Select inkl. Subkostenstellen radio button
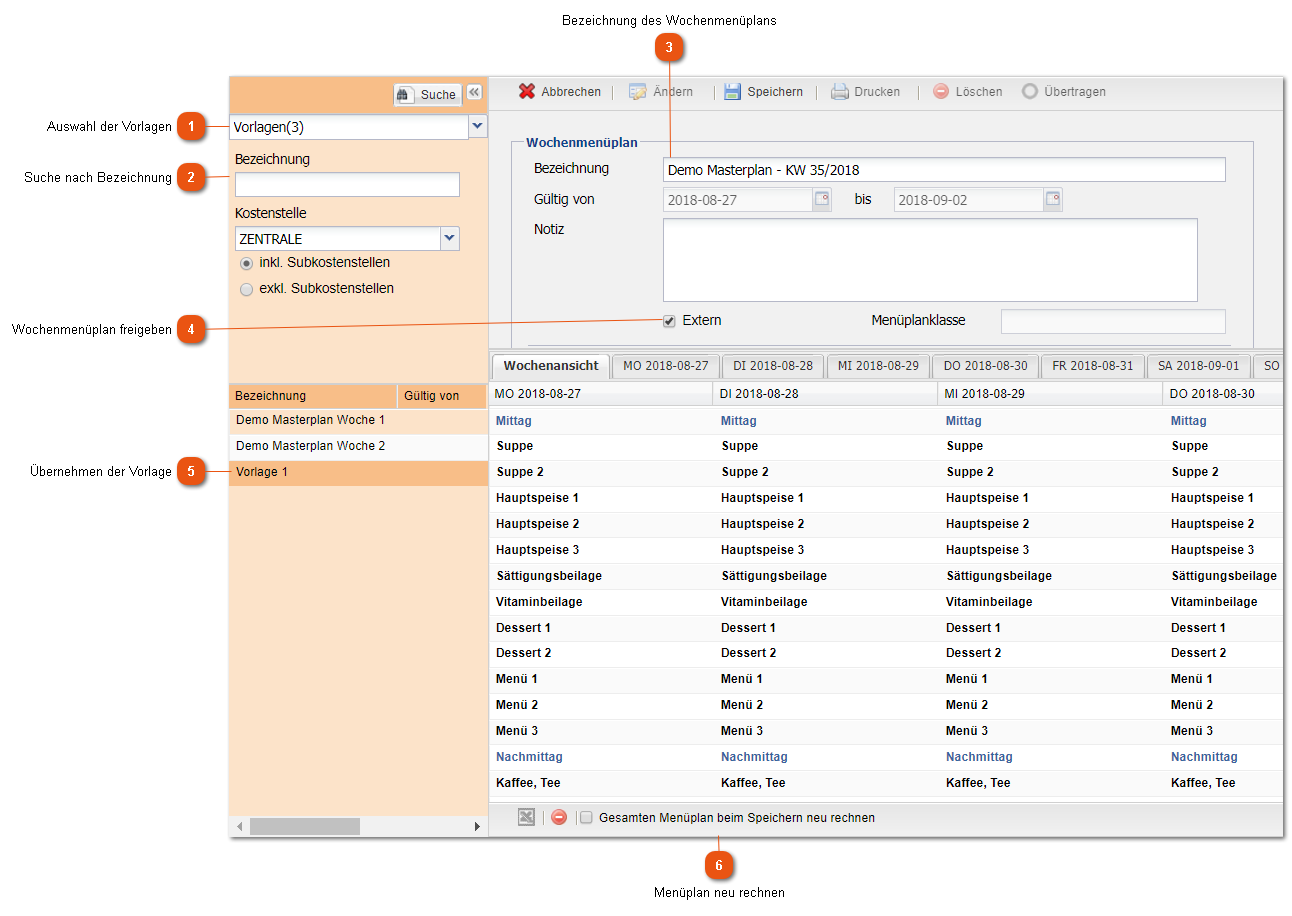 (x=246, y=263)
